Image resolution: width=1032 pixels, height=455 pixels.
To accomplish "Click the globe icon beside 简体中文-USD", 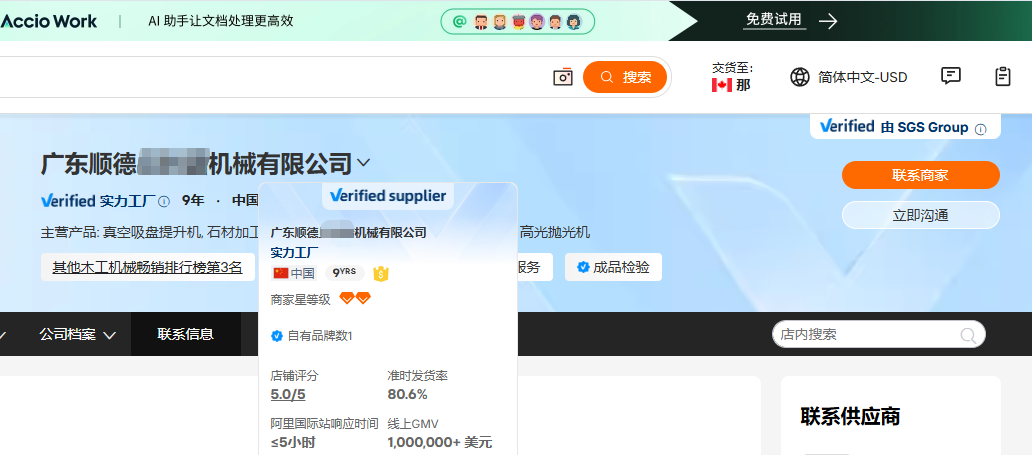I will click(x=800, y=77).
